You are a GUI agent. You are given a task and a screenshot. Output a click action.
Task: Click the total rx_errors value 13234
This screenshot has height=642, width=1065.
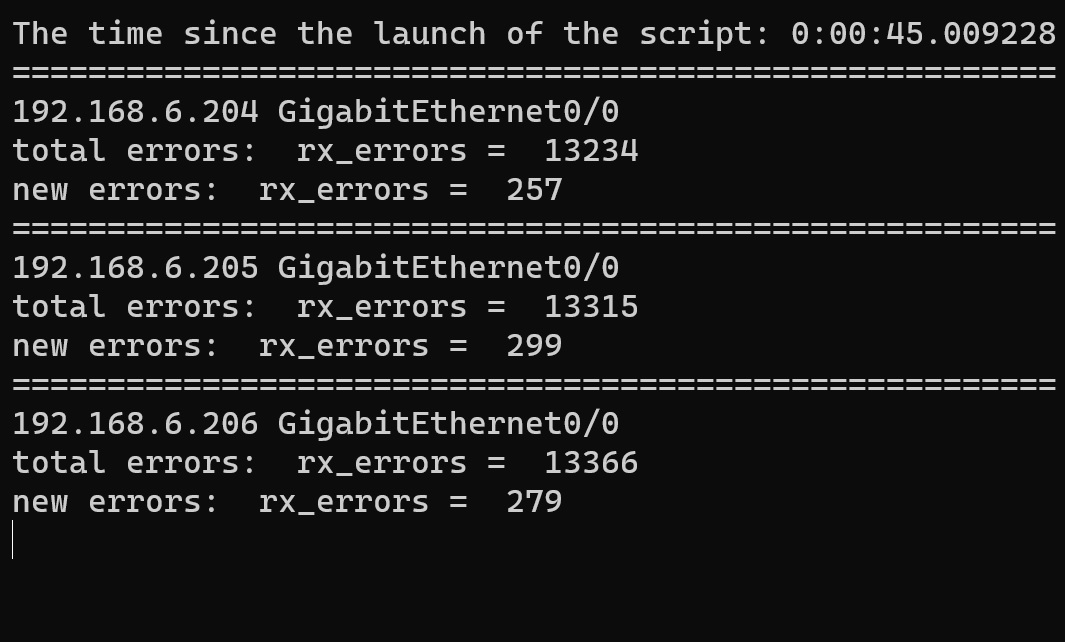(592, 151)
